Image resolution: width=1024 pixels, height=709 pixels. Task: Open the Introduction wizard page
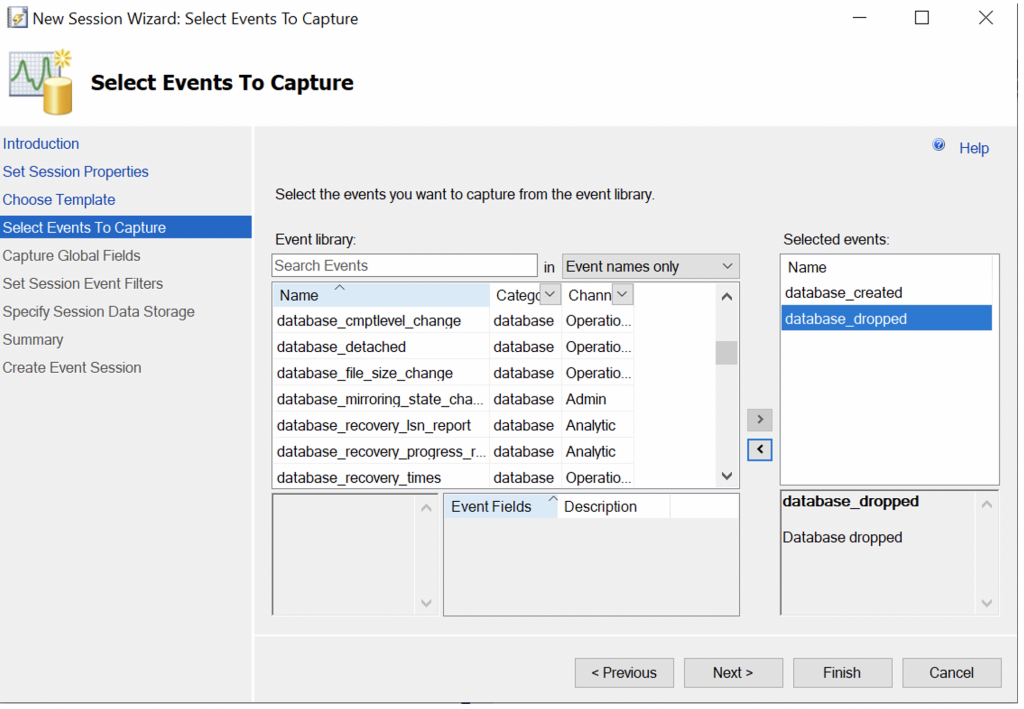[41, 144]
